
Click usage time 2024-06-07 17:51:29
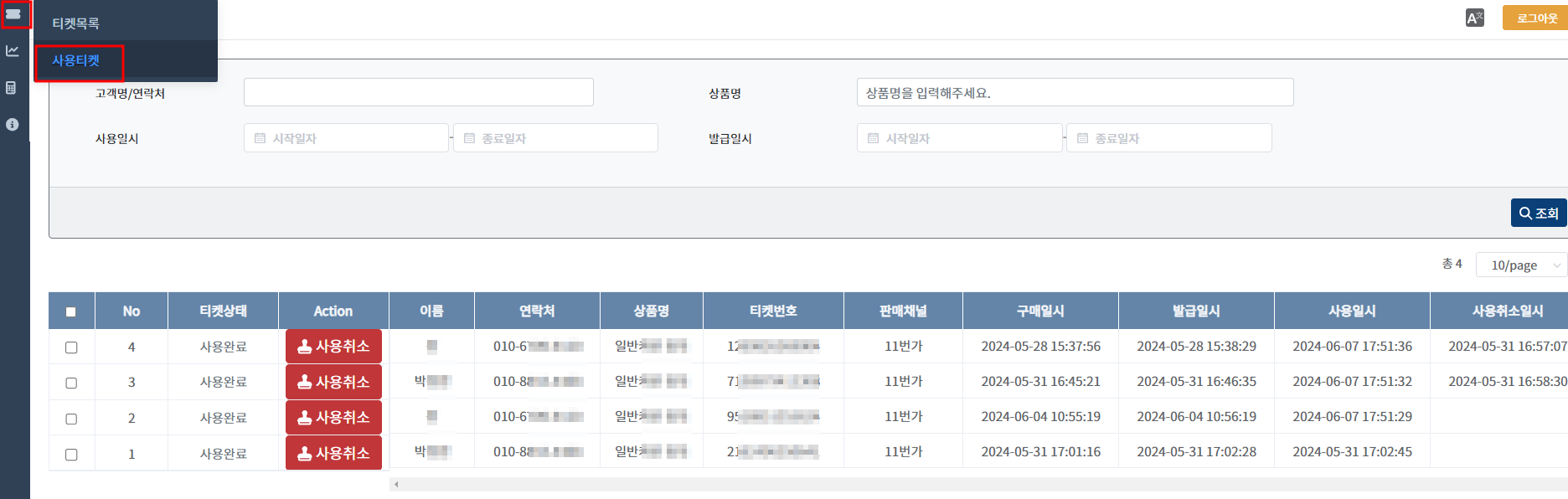1352,416
